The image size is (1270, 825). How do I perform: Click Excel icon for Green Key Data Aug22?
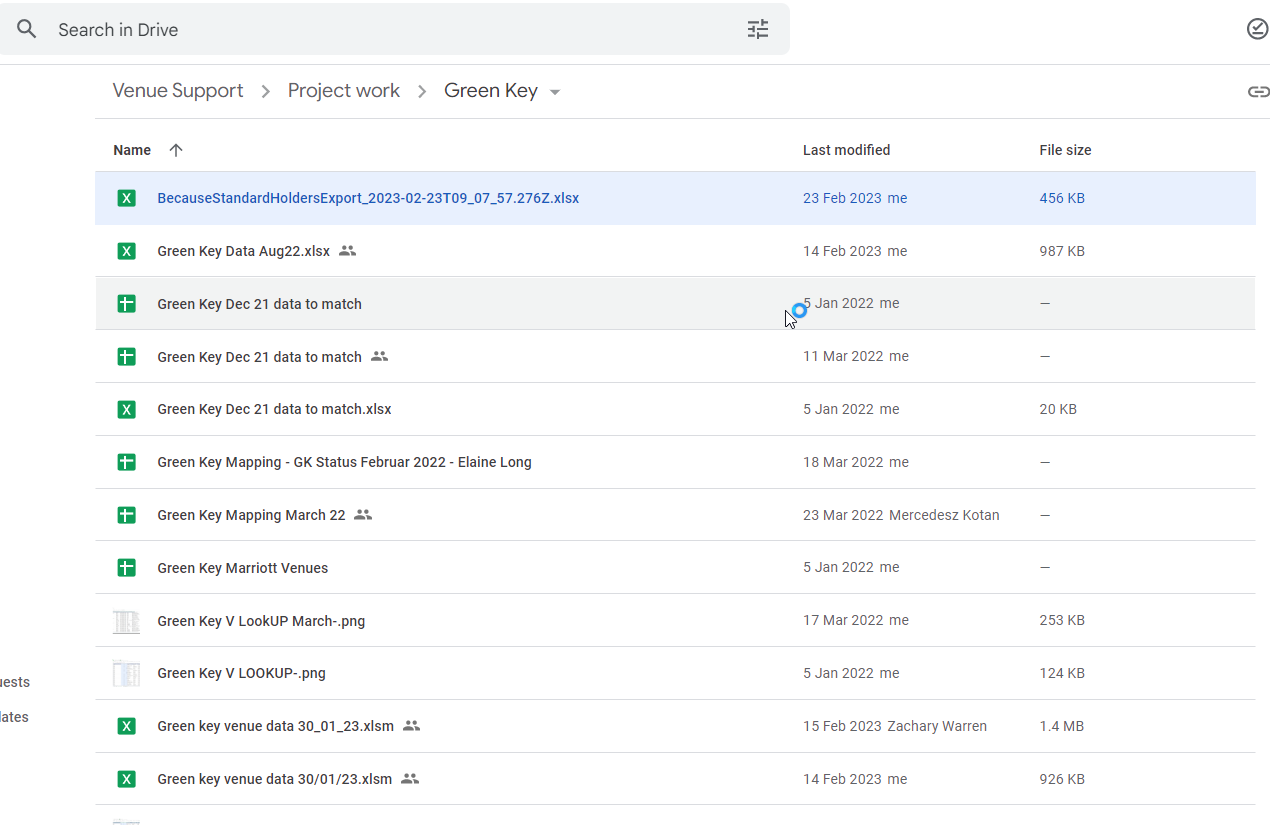(x=126, y=251)
